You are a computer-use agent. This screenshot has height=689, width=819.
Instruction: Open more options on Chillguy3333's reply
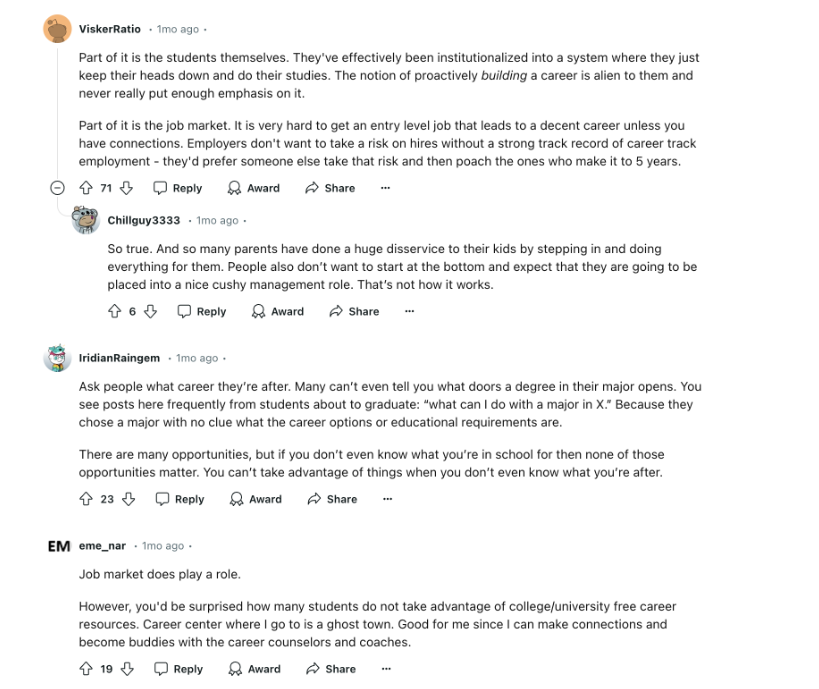[x=410, y=312]
